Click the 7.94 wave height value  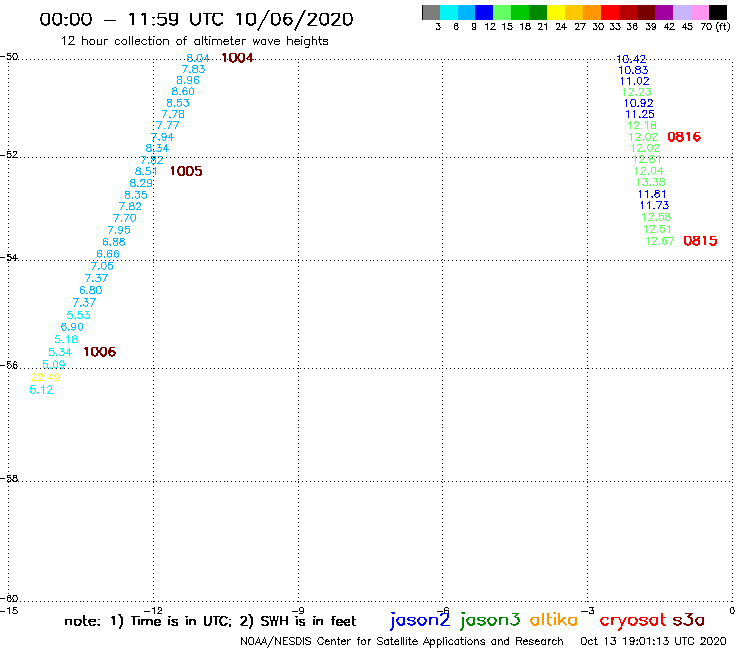pyautogui.click(x=162, y=137)
